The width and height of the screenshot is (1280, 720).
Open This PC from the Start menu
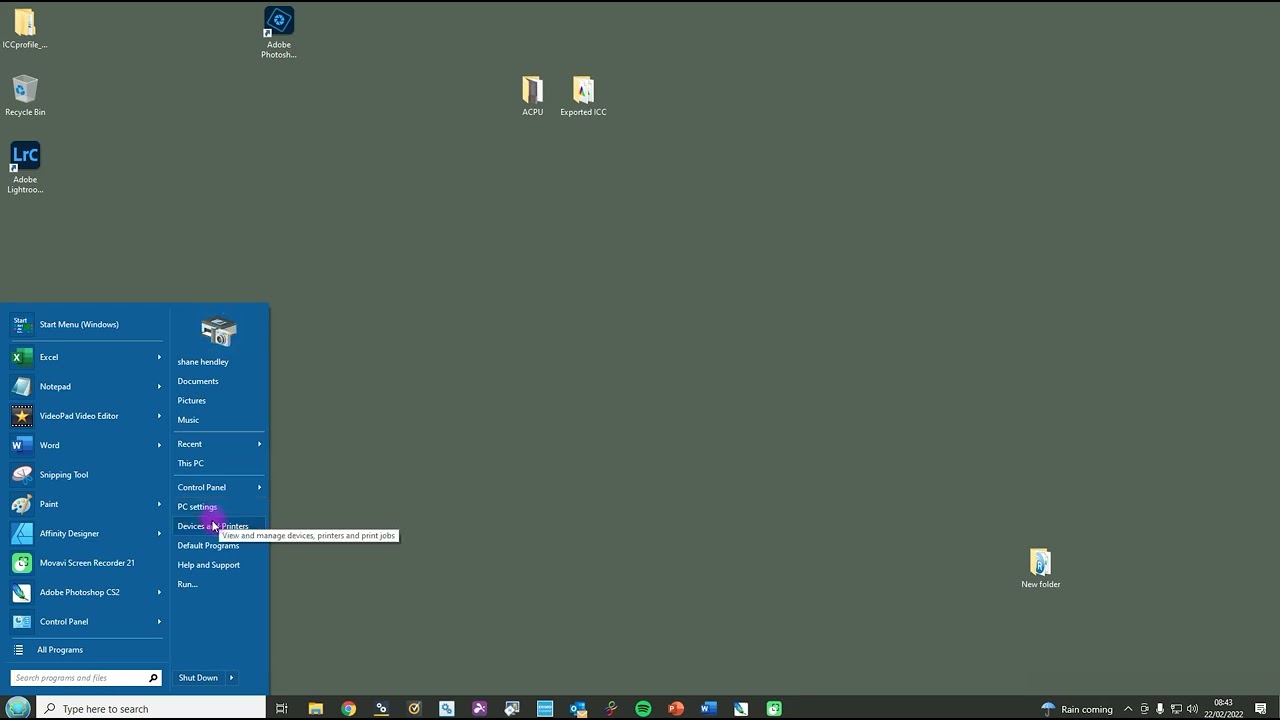(190, 463)
